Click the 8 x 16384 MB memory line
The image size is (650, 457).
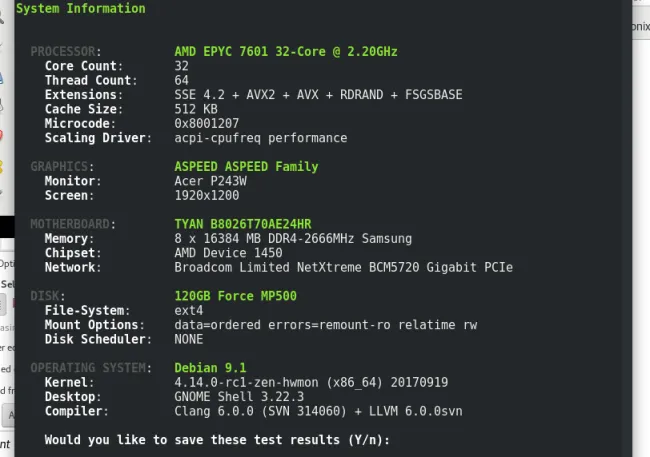coord(293,238)
